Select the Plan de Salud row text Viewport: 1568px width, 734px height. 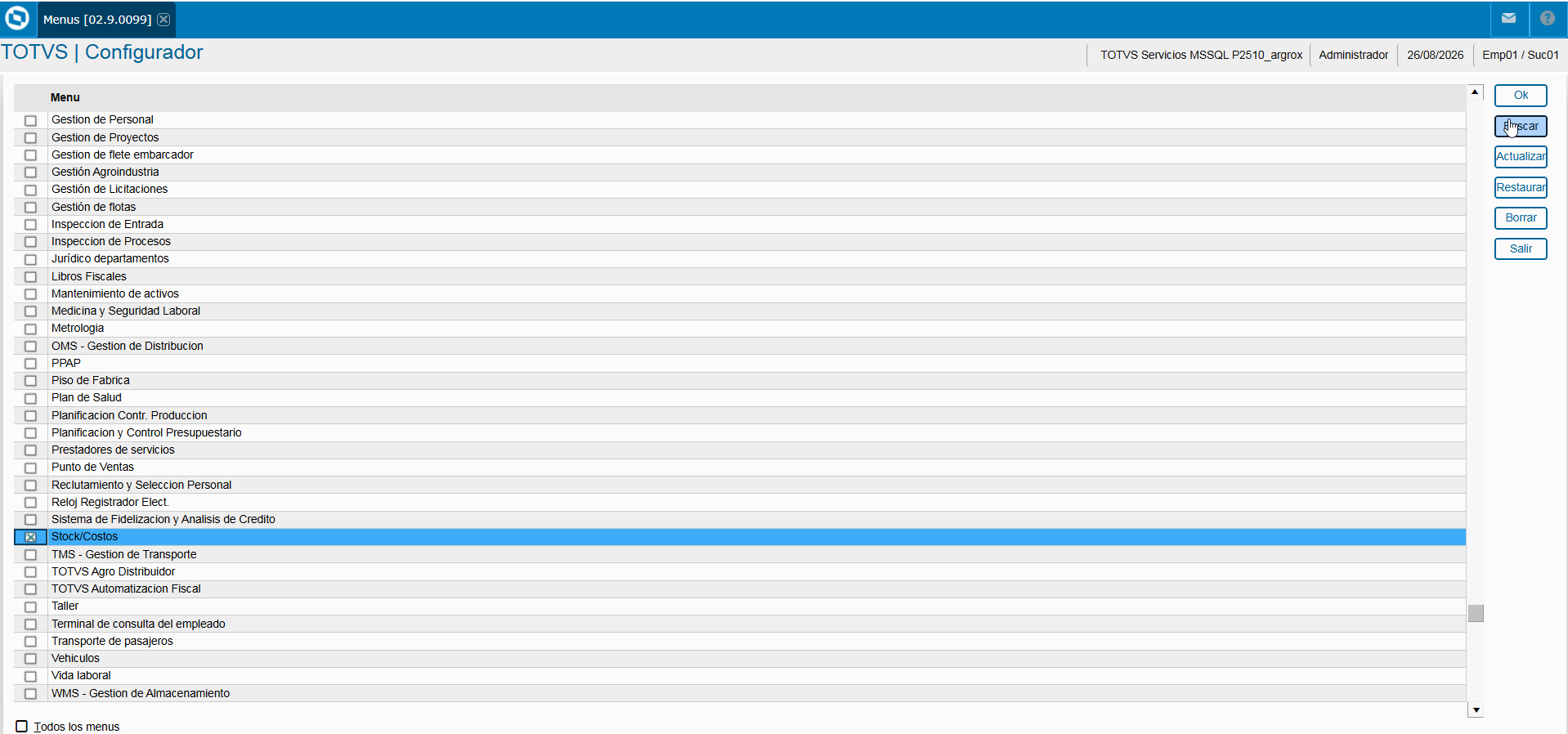pos(87,397)
